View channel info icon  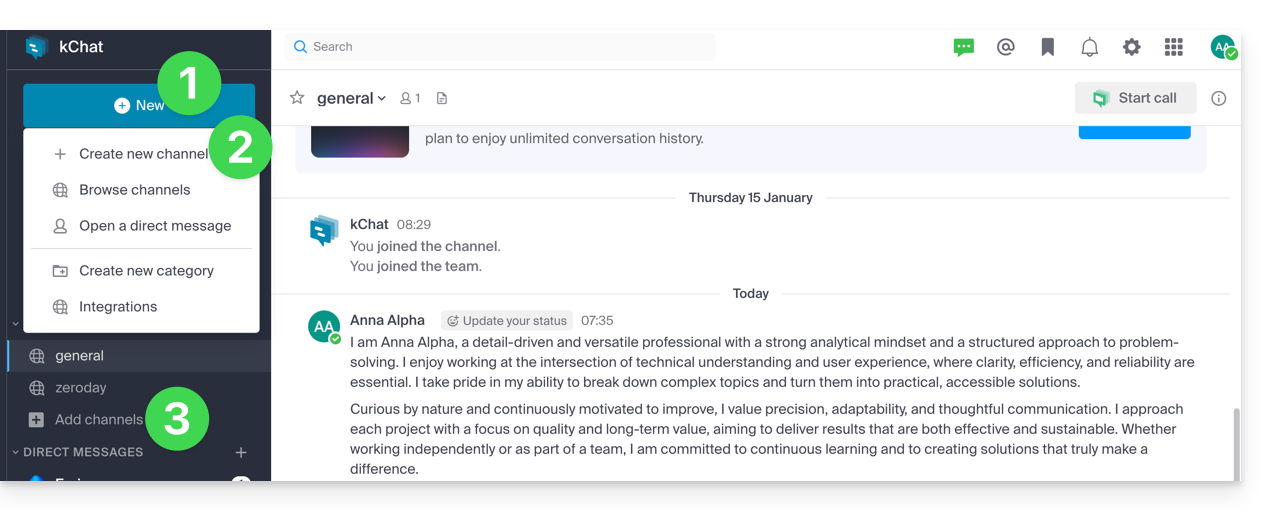pos(1218,98)
